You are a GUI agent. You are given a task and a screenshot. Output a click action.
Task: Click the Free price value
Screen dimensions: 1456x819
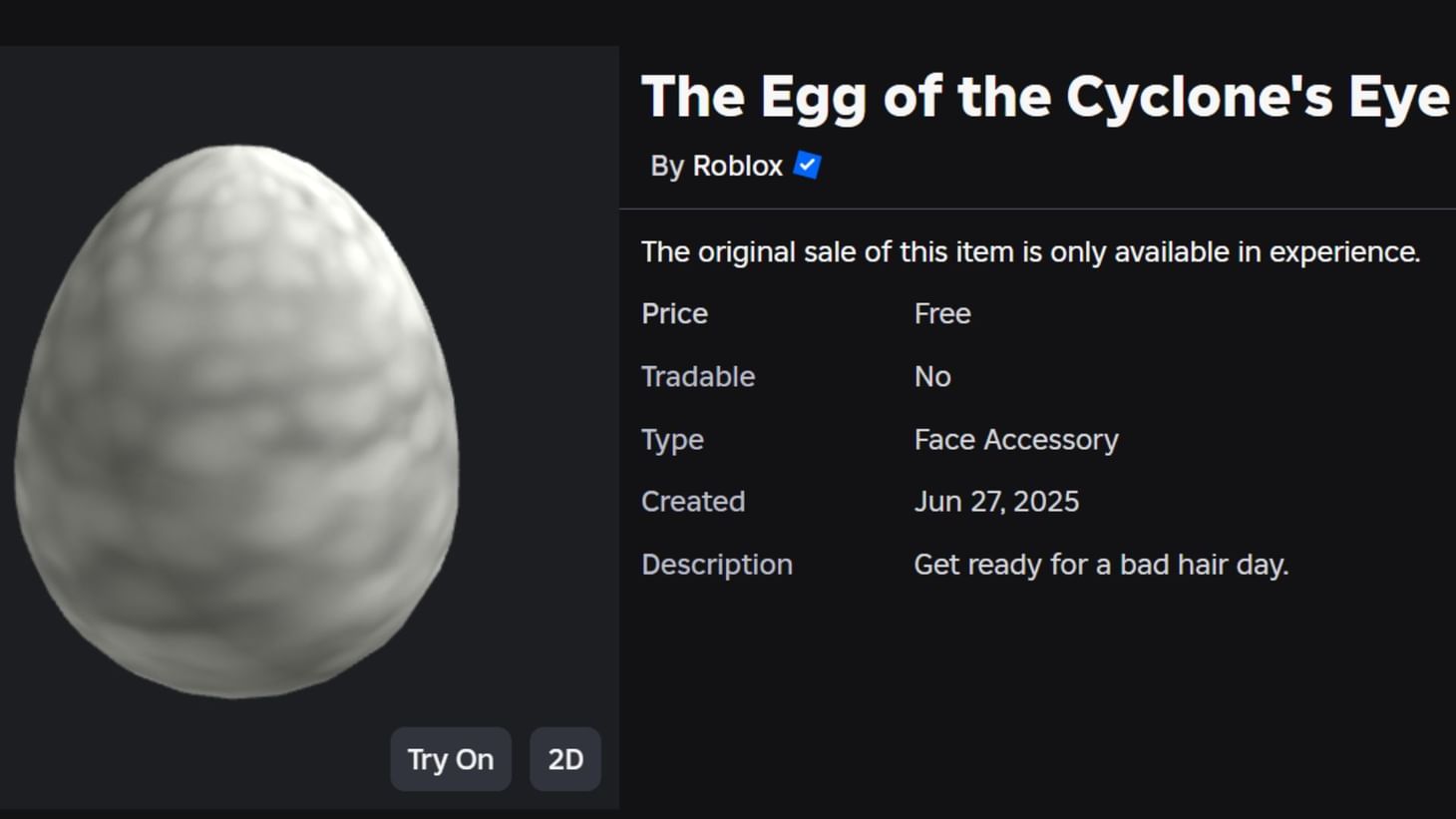pos(940,313)
